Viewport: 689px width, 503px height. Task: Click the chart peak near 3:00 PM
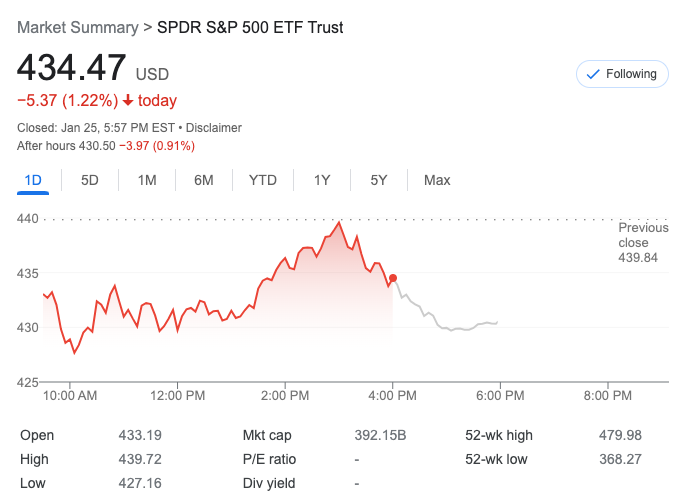[340, 223]
